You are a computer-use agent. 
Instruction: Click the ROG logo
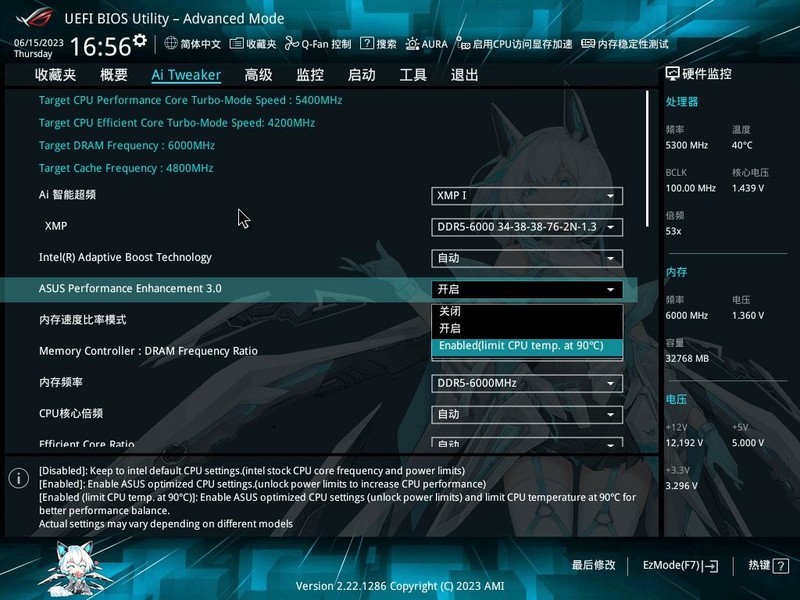click(x=34, y=17)
